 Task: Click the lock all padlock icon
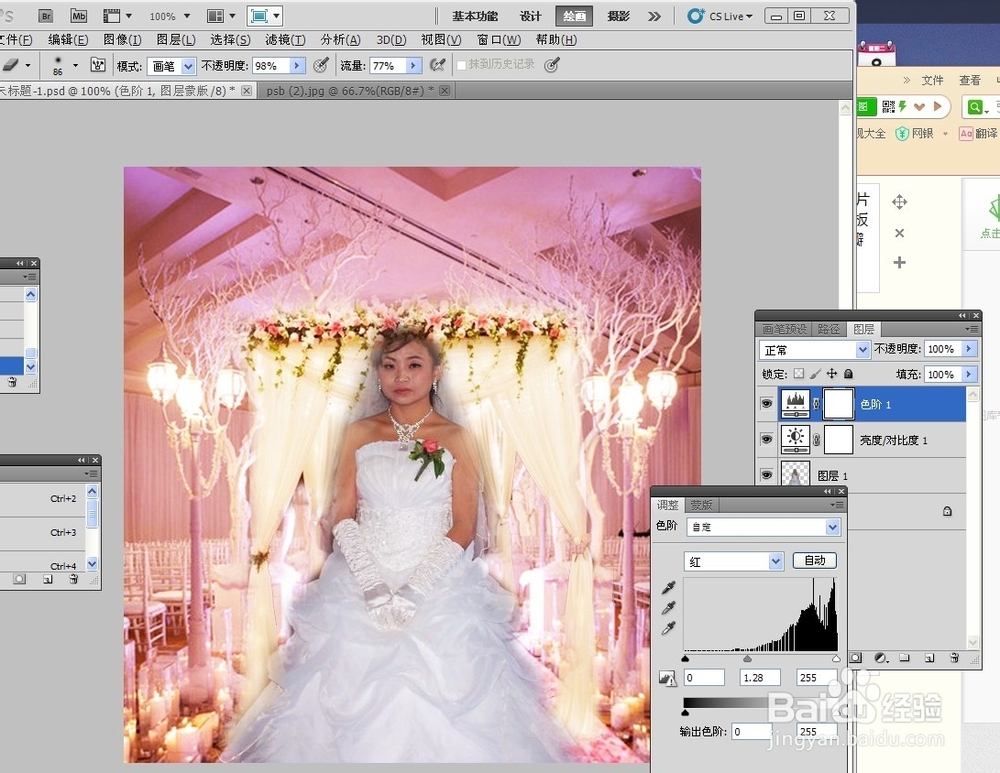point(848,374)
